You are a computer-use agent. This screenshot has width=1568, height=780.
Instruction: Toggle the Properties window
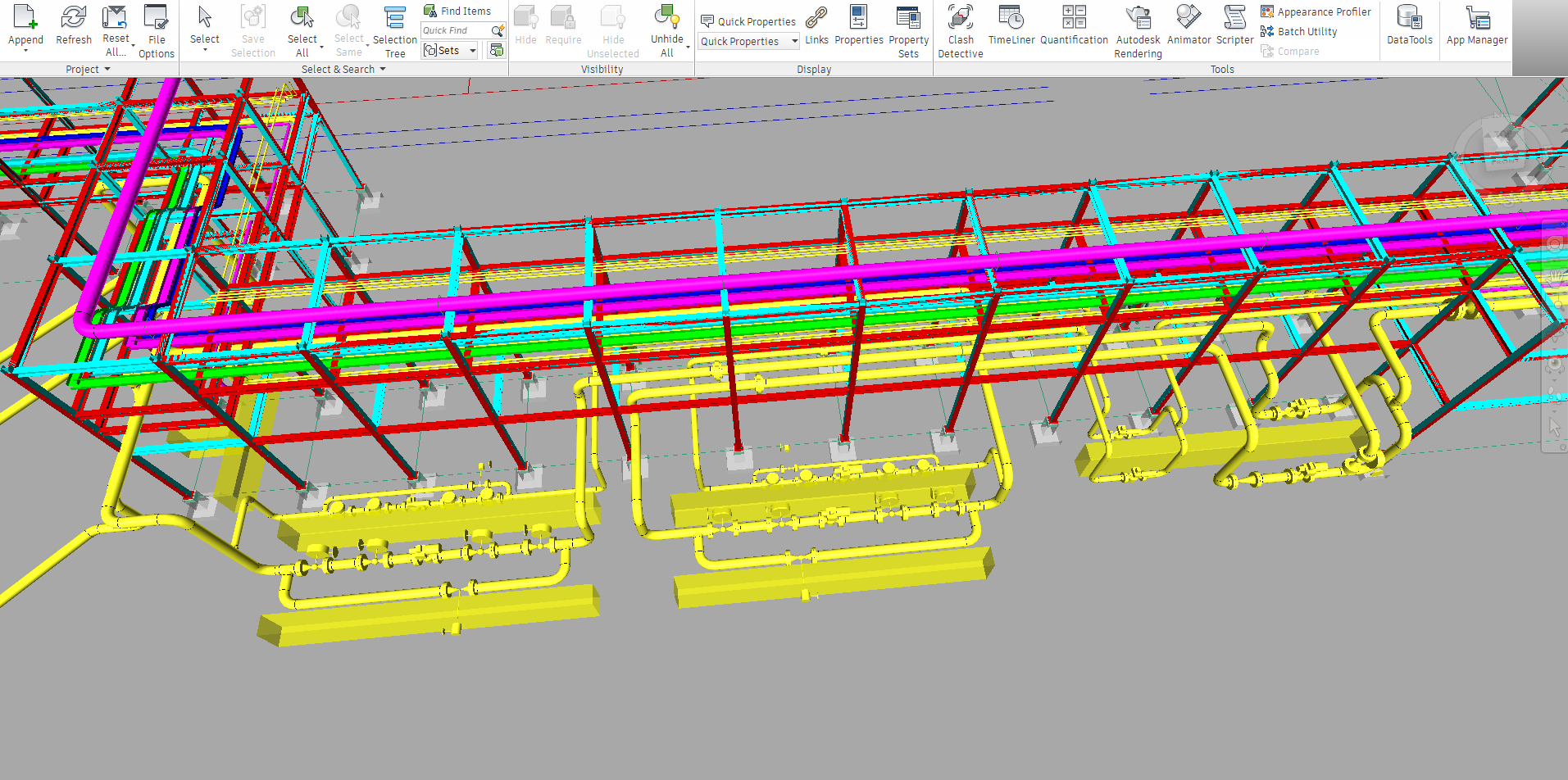858,25
